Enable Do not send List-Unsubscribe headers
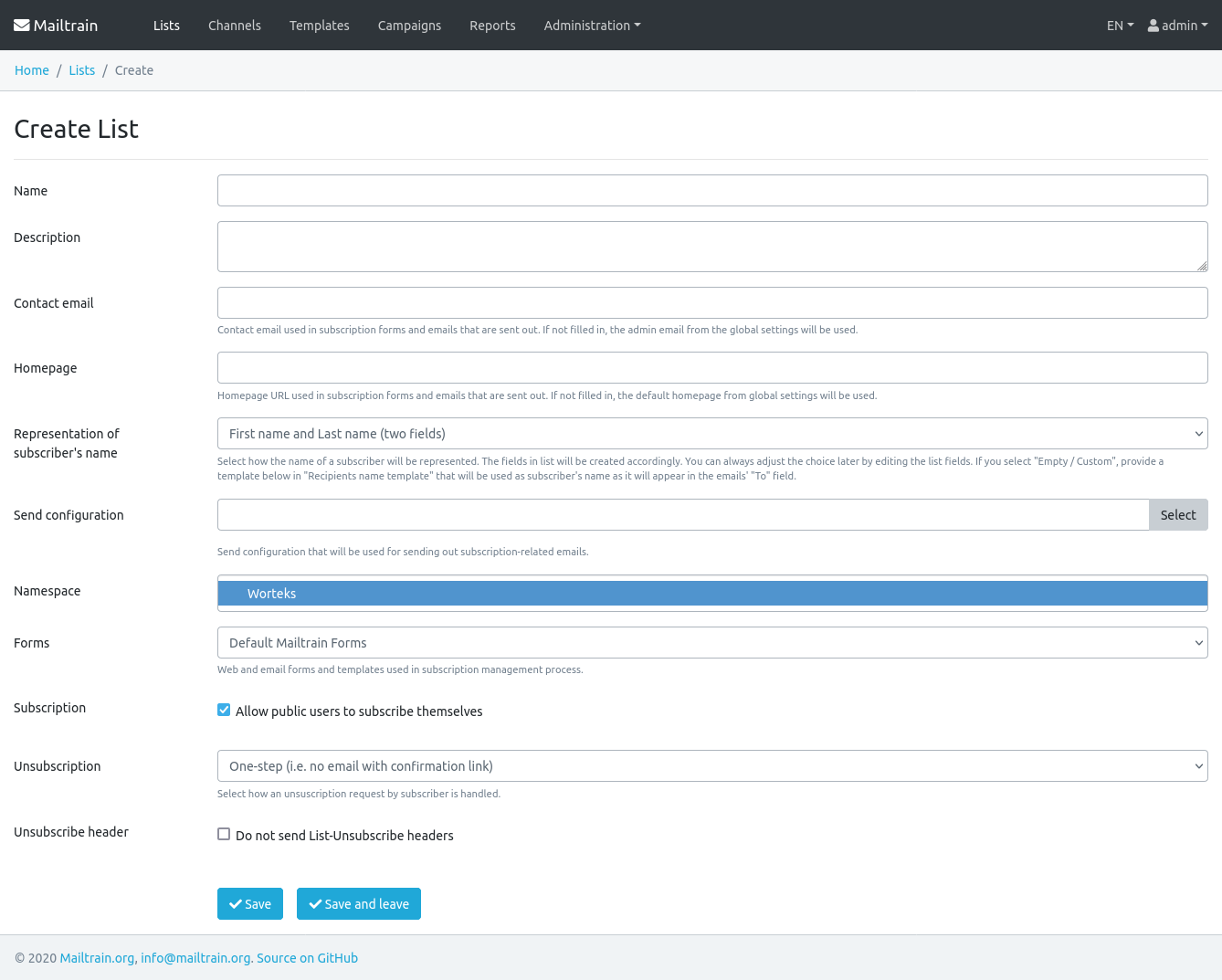The width and height of the screenshot is (1222, 980). pos(224,834)
